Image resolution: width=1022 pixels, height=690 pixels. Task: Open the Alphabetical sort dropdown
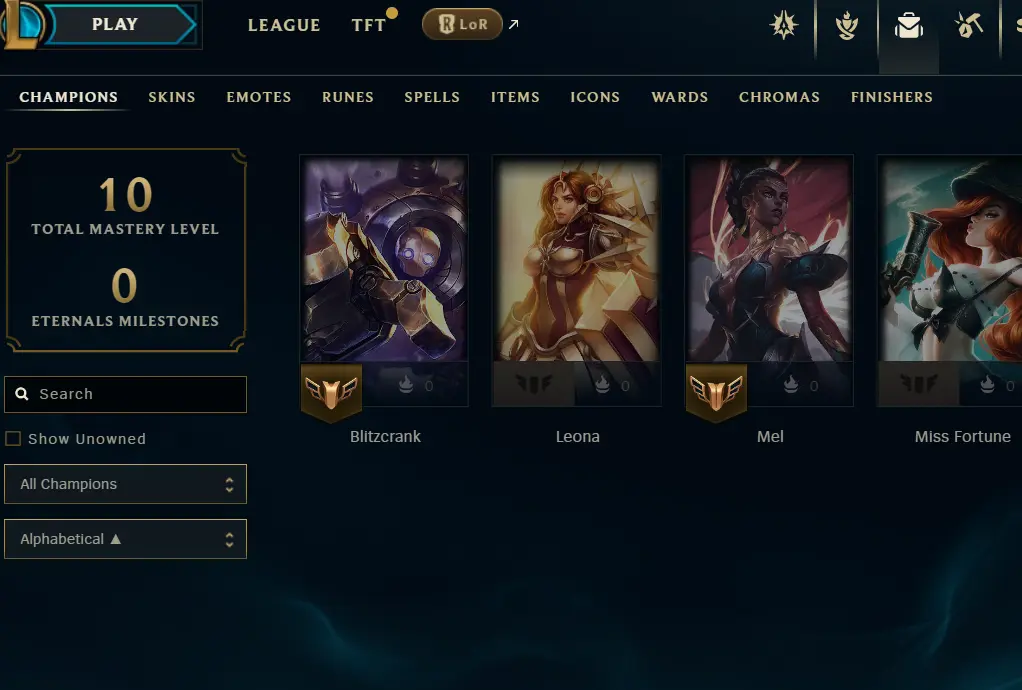click(125, 539)
